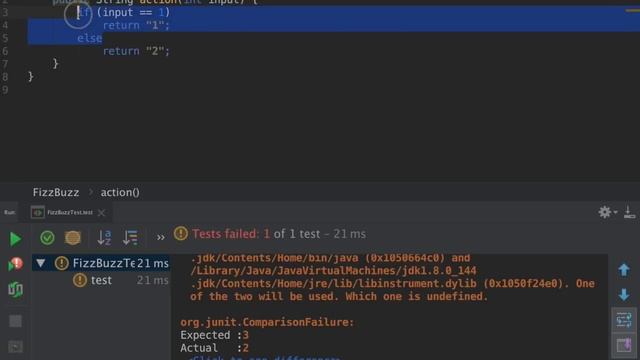Click line number 6 in gutter
The width and height of the screenshot is (640, 360).
[x=5, y=51]
